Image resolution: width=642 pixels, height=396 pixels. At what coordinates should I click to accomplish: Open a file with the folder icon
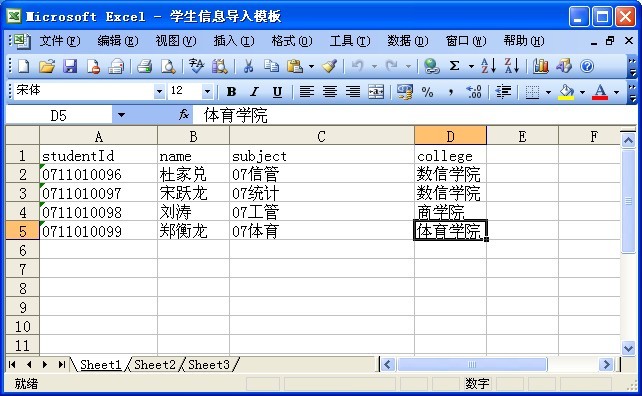(47, 66)
